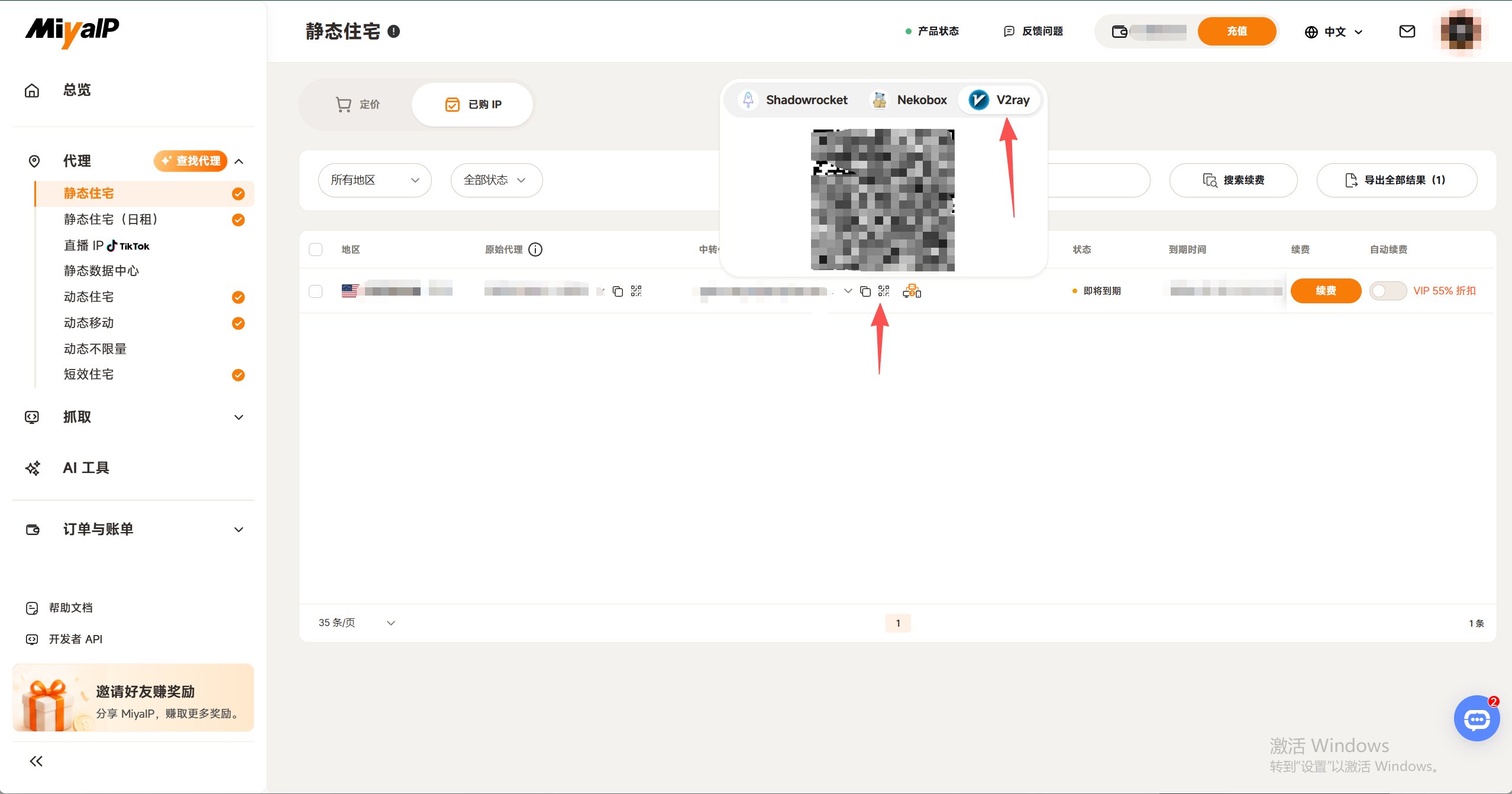The height and width of the screenshot is (794, 1512).
Task: Open the 全部状态 status dropdown
Action: (x=496, y=180)
